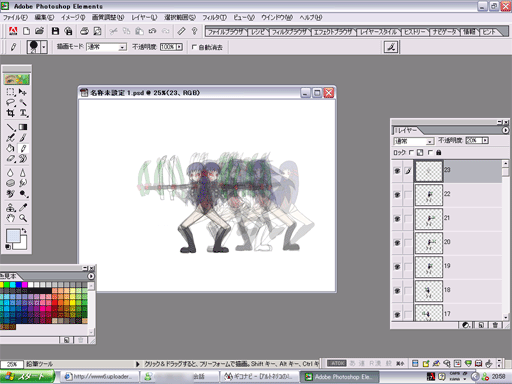The image size is (512, 384).
Task: Toggle lock transparent pixels checkbox in Layers
Action: click(x=411, y=152)
